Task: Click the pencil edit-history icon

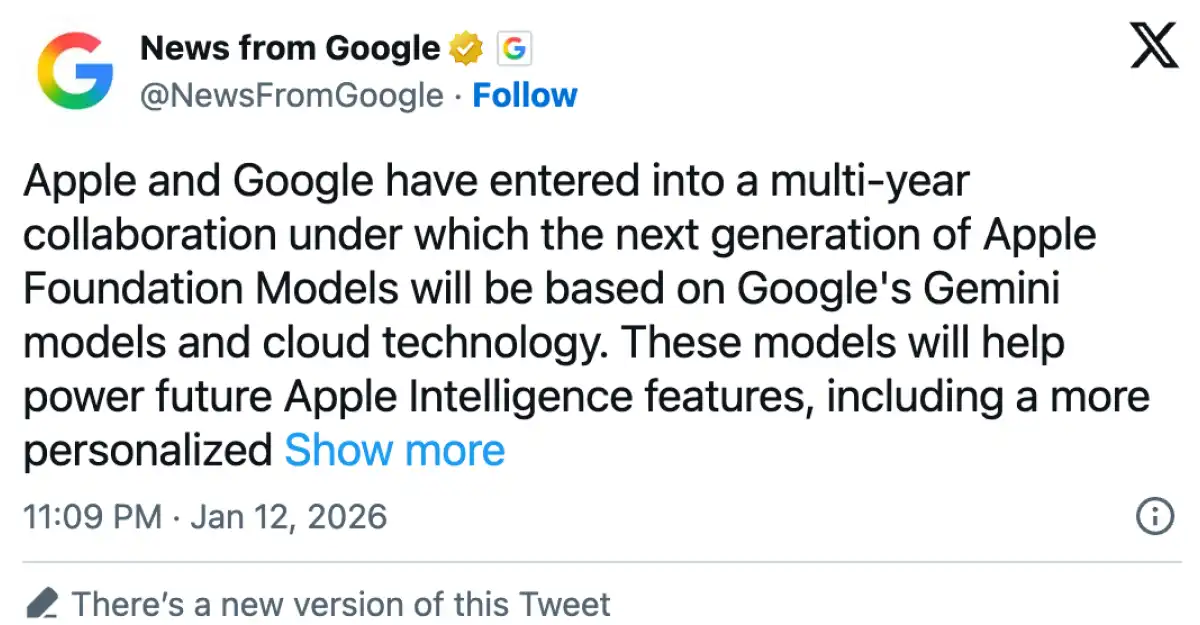Action: point(41,604)
